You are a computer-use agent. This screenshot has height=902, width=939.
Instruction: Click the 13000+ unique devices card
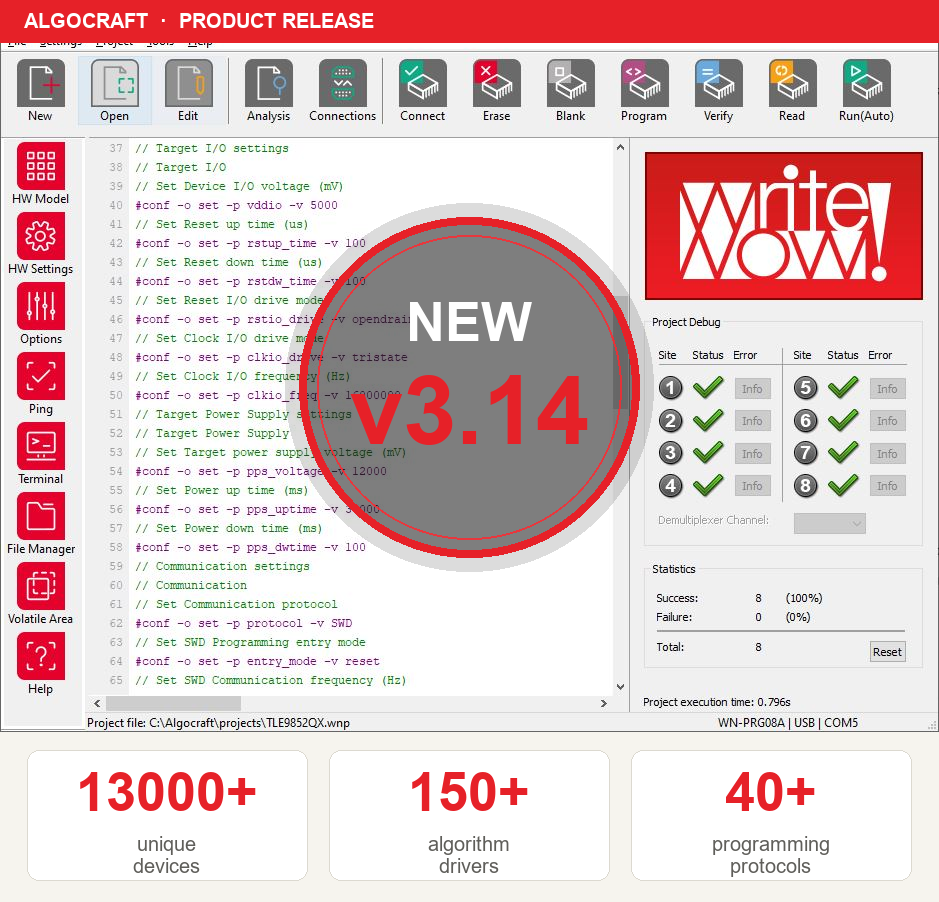(167, 816)
